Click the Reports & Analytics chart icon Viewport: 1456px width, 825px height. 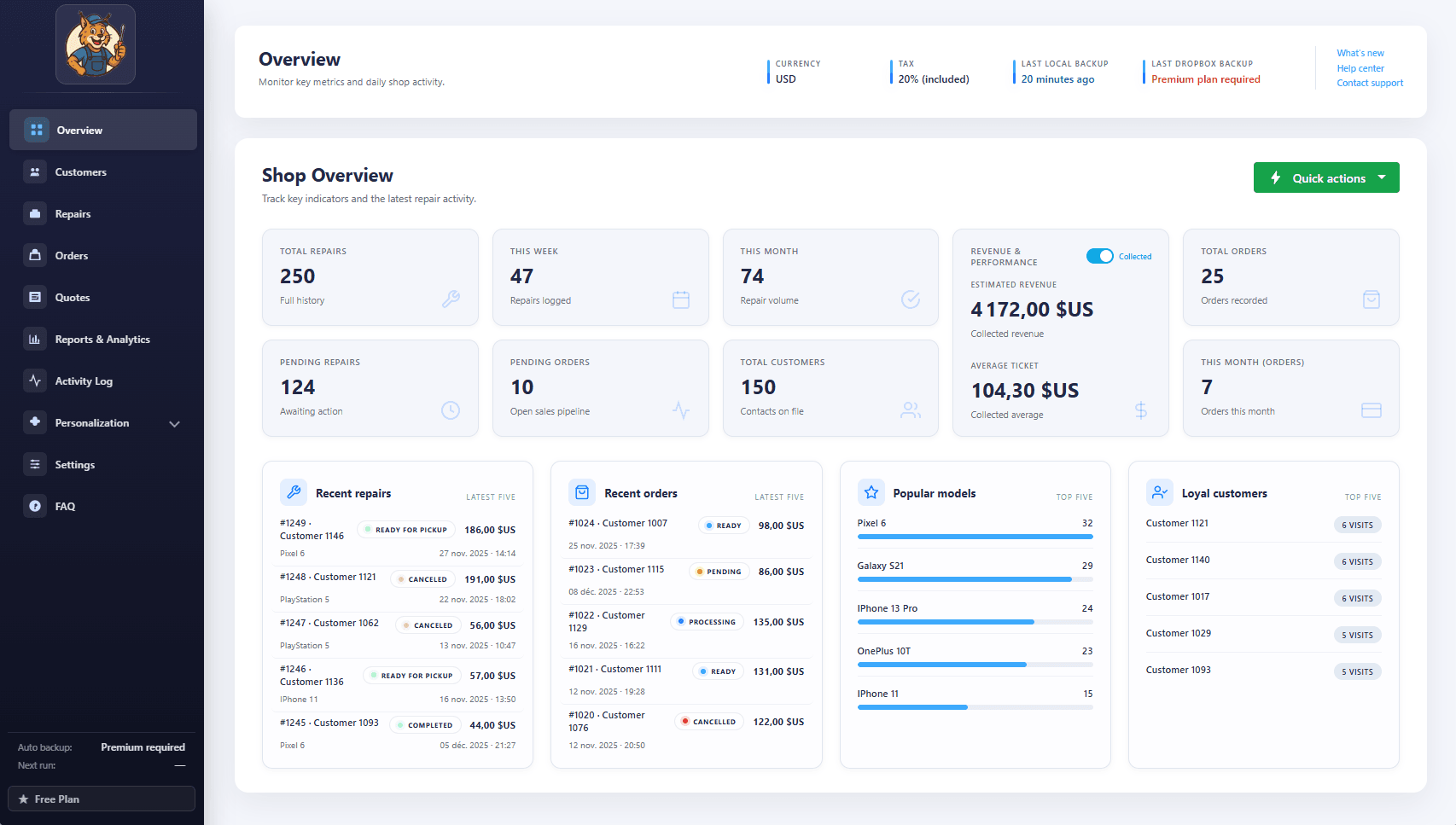[35, 339]
